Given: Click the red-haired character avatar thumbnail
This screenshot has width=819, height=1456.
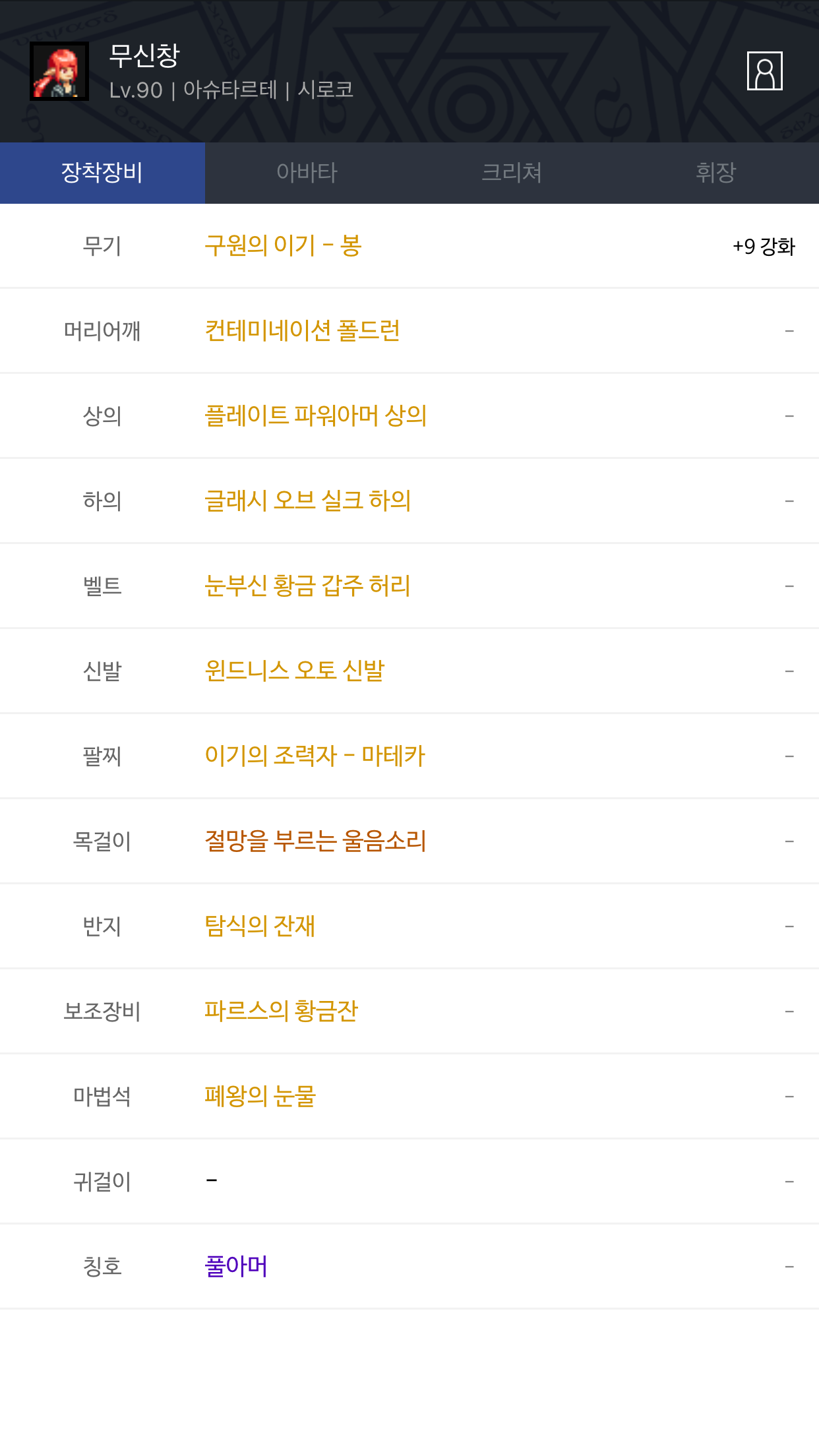Looking at the screenshot, I should (59, 71).
